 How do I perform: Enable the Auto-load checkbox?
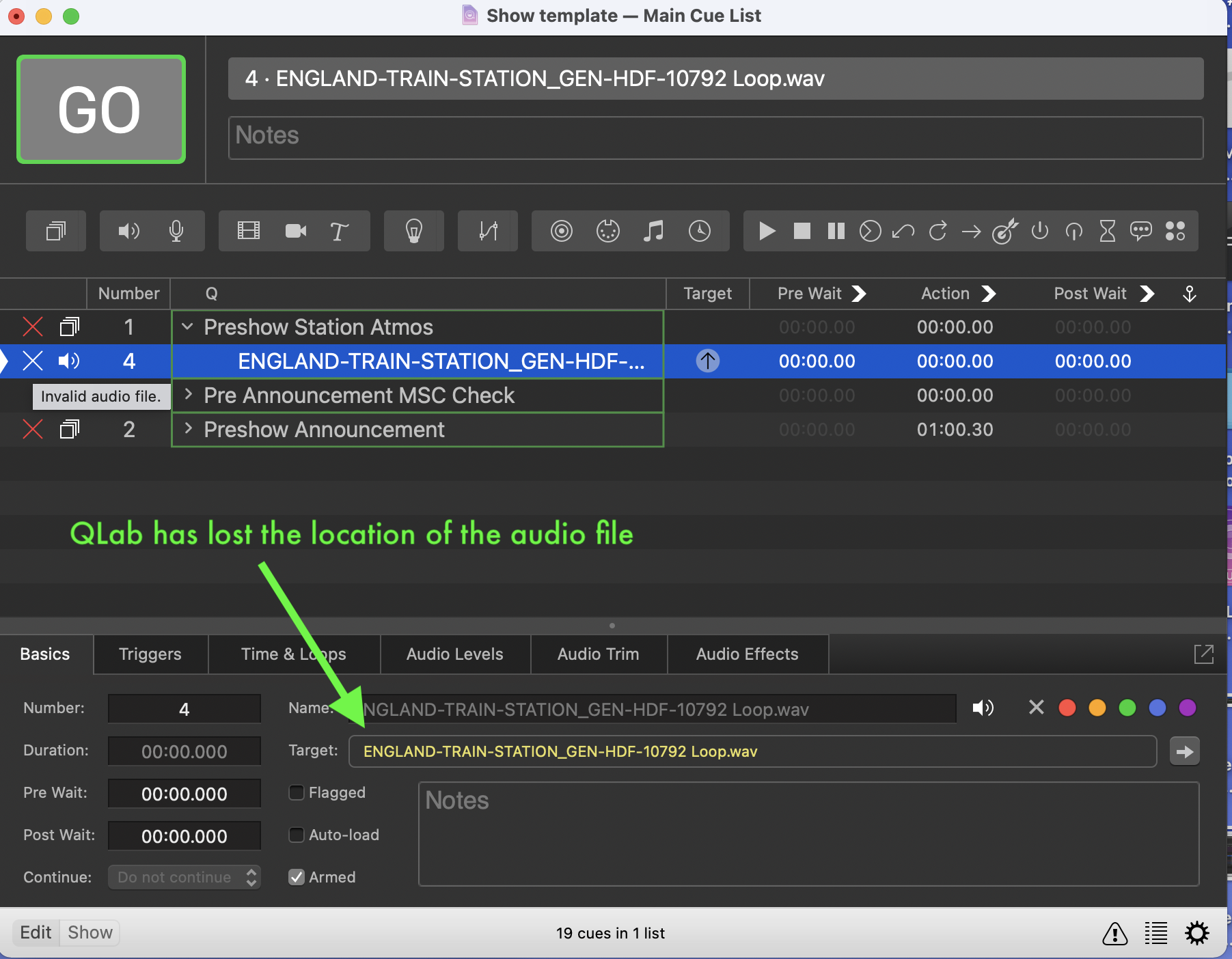297,835
